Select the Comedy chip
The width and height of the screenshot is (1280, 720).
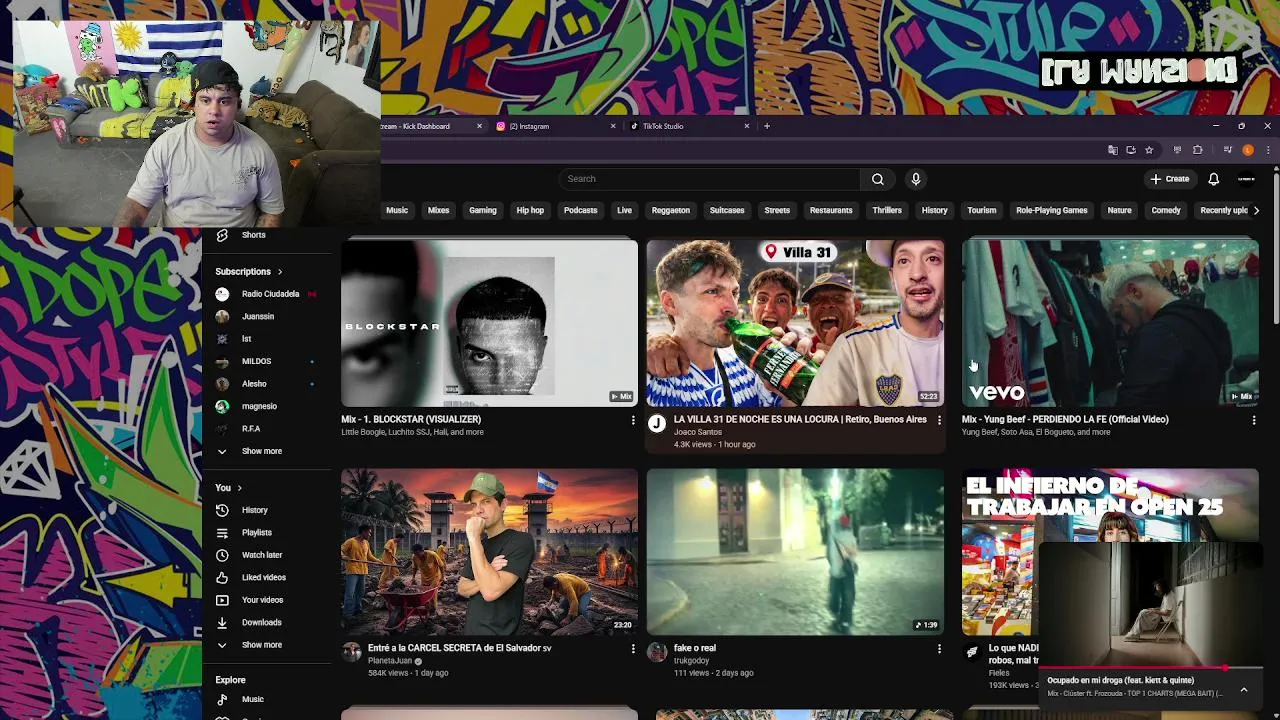tap(1166, 210)
